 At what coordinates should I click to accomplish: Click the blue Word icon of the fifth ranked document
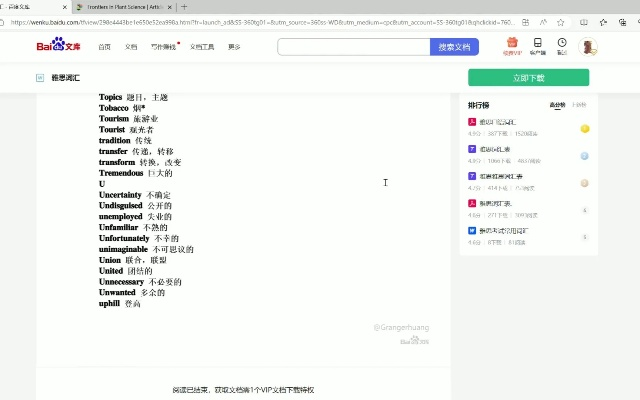(472, 231)
